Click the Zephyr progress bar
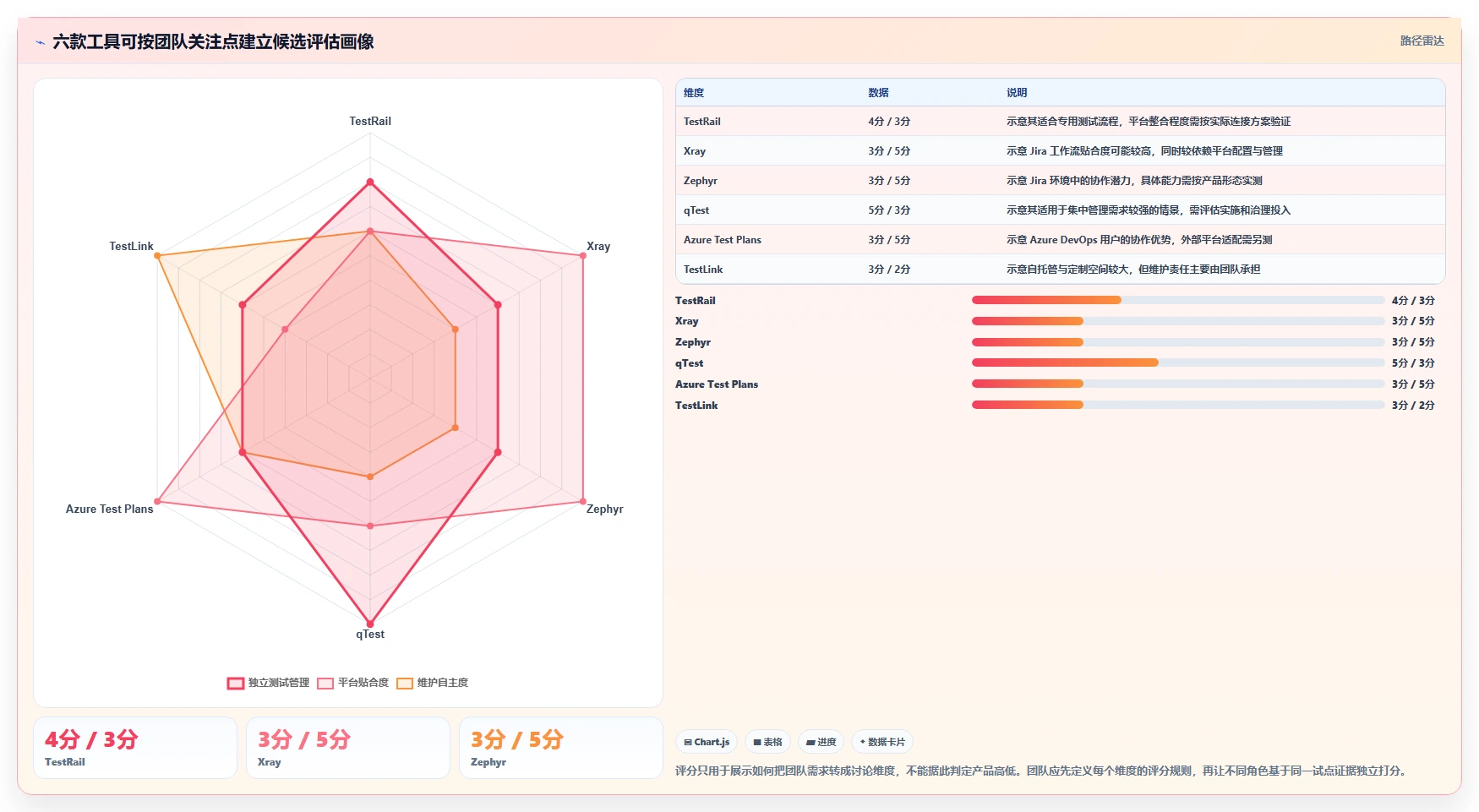 pos(1178,342)
